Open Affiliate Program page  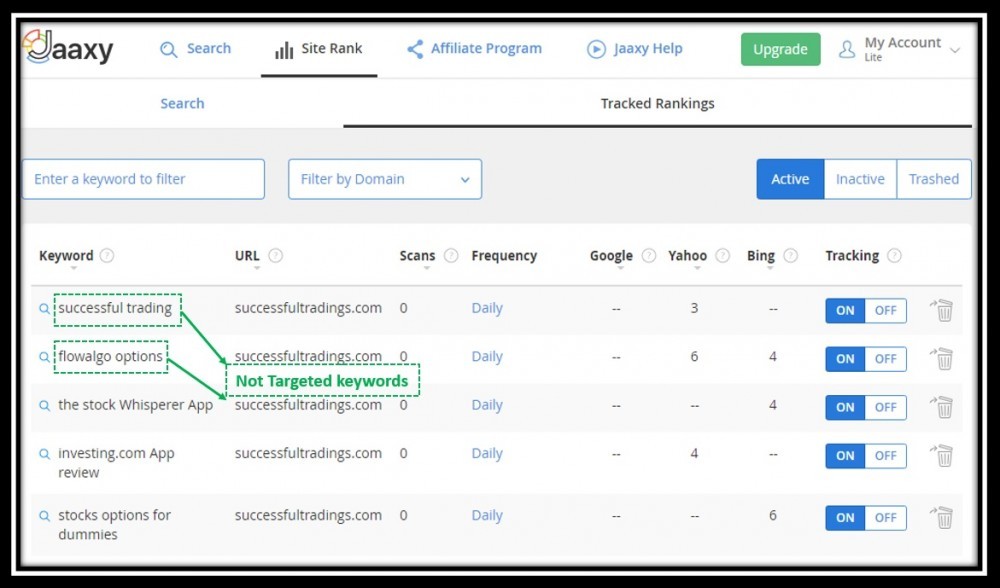[474, 48]
